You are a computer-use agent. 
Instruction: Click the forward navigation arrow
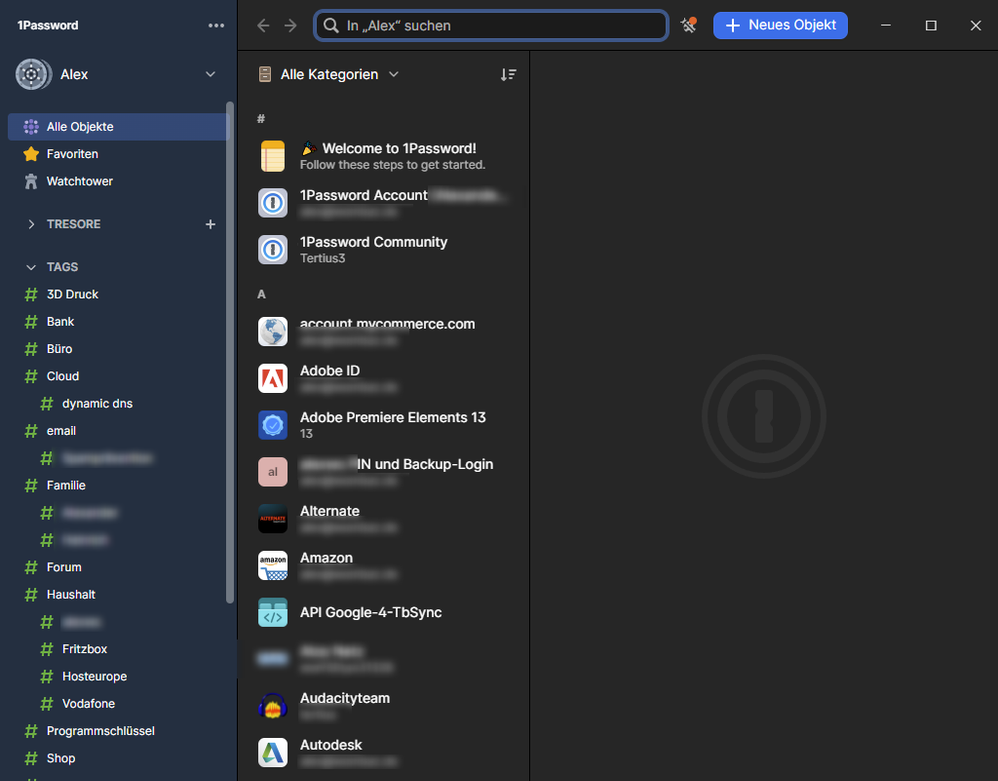[291, 25]
